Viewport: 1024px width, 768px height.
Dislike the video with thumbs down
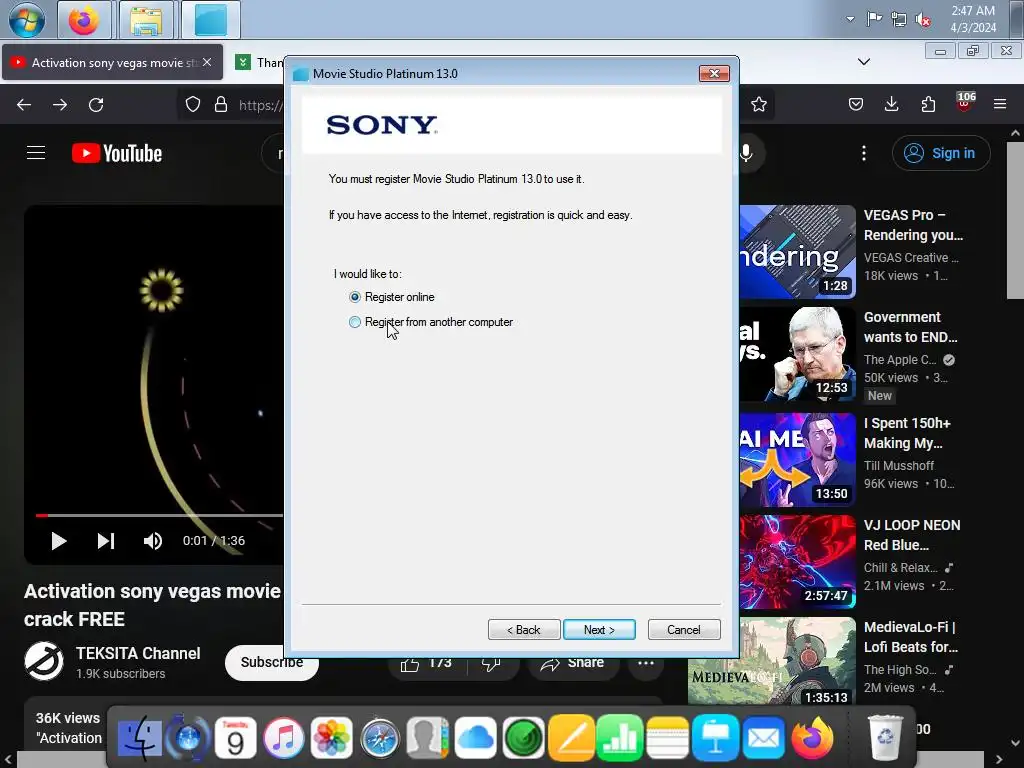point(491,664)
